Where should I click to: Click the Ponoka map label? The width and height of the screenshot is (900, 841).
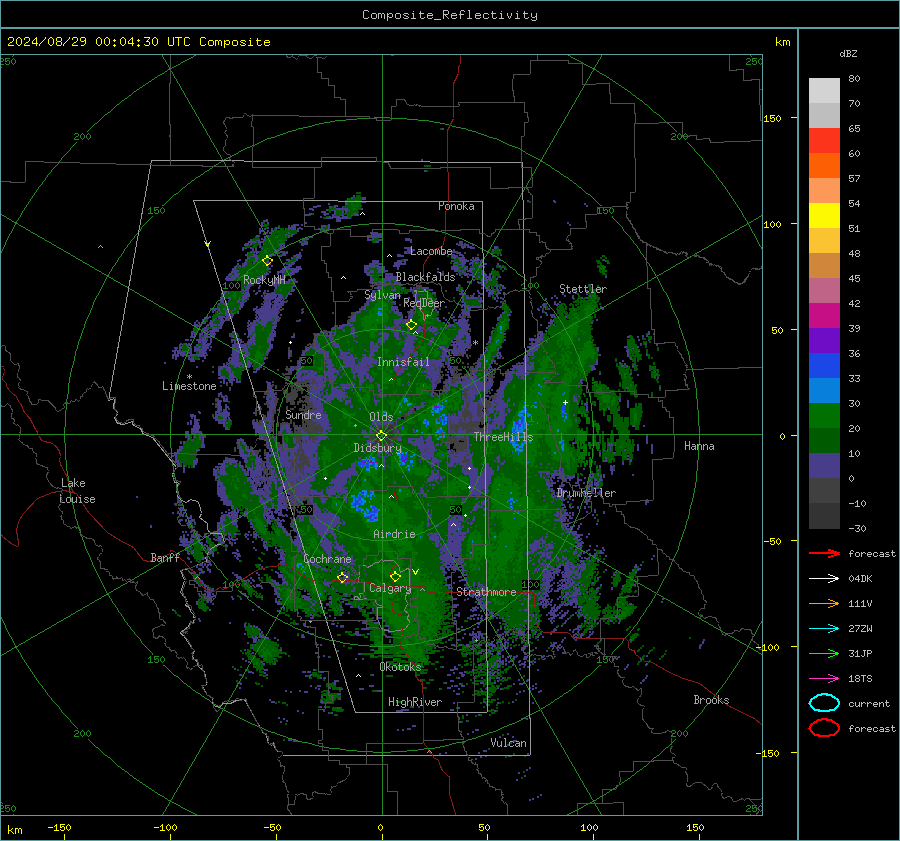[x=456, y=206]
